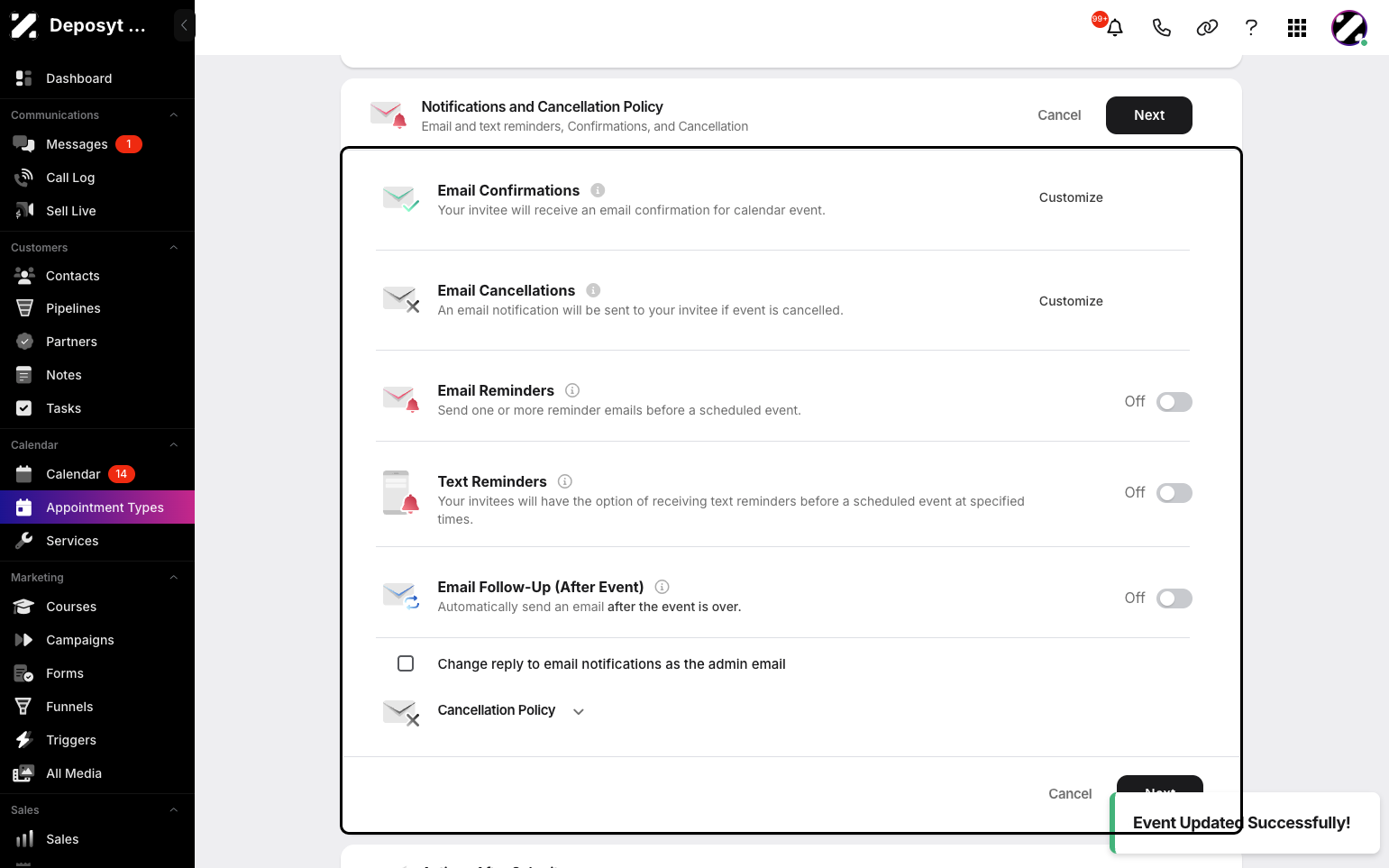This screenshot has width=1389, height=868.
Task: Turn on Email Reminders toggle
Action: click(x=1174, y=402)
